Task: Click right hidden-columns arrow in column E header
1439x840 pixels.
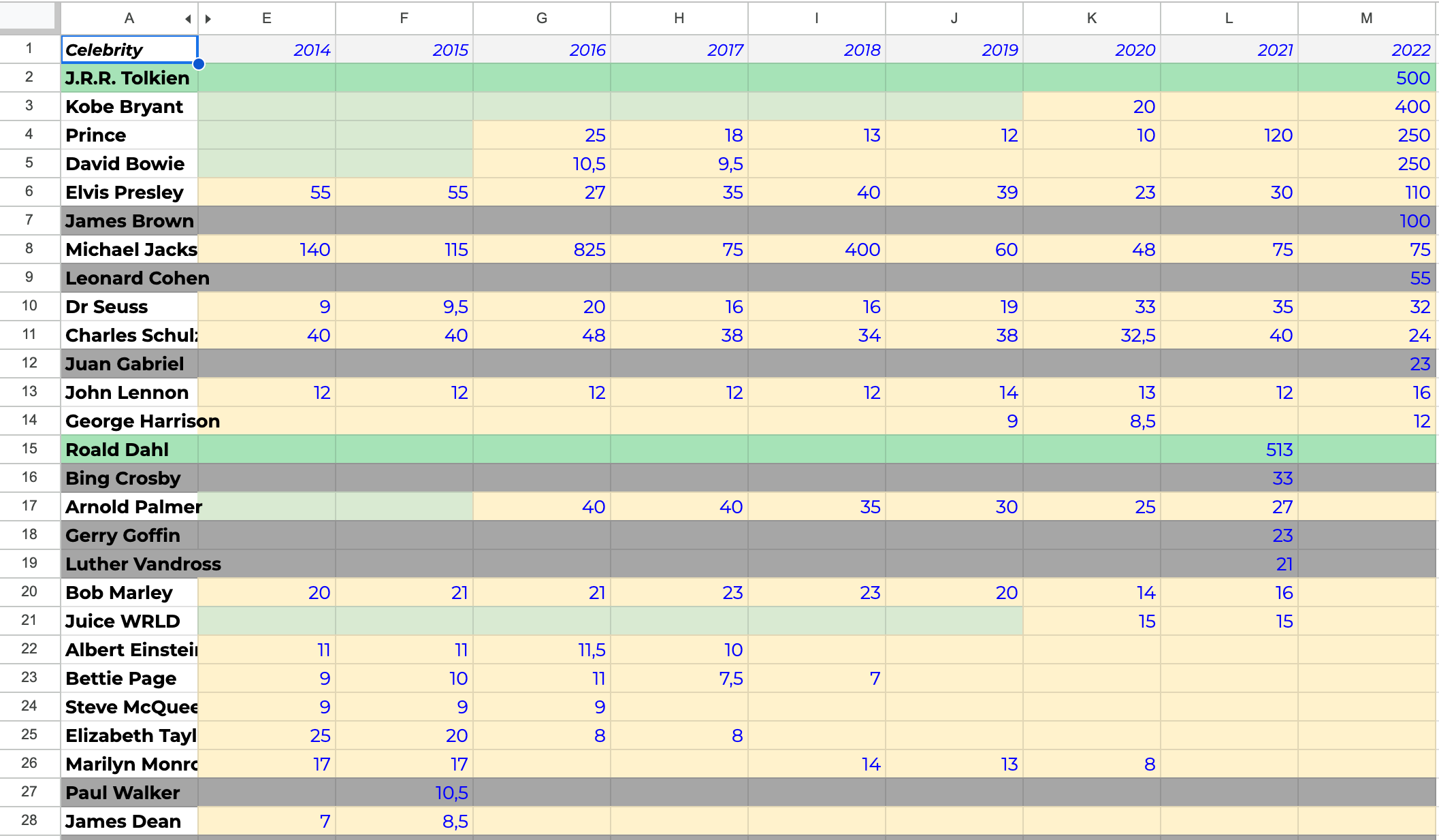Action: [x=208, y=19]
